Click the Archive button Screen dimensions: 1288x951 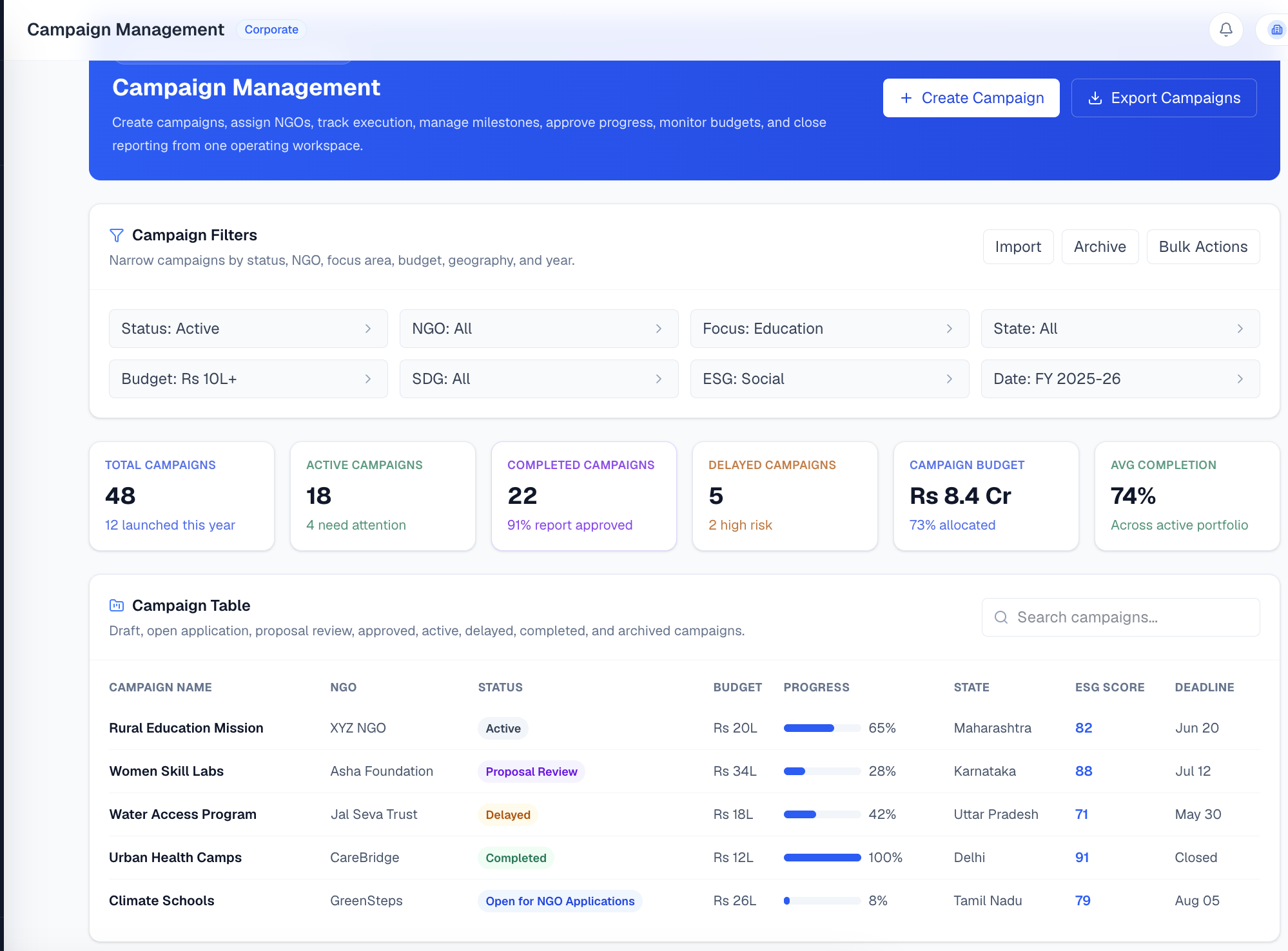pos(1100,247)
